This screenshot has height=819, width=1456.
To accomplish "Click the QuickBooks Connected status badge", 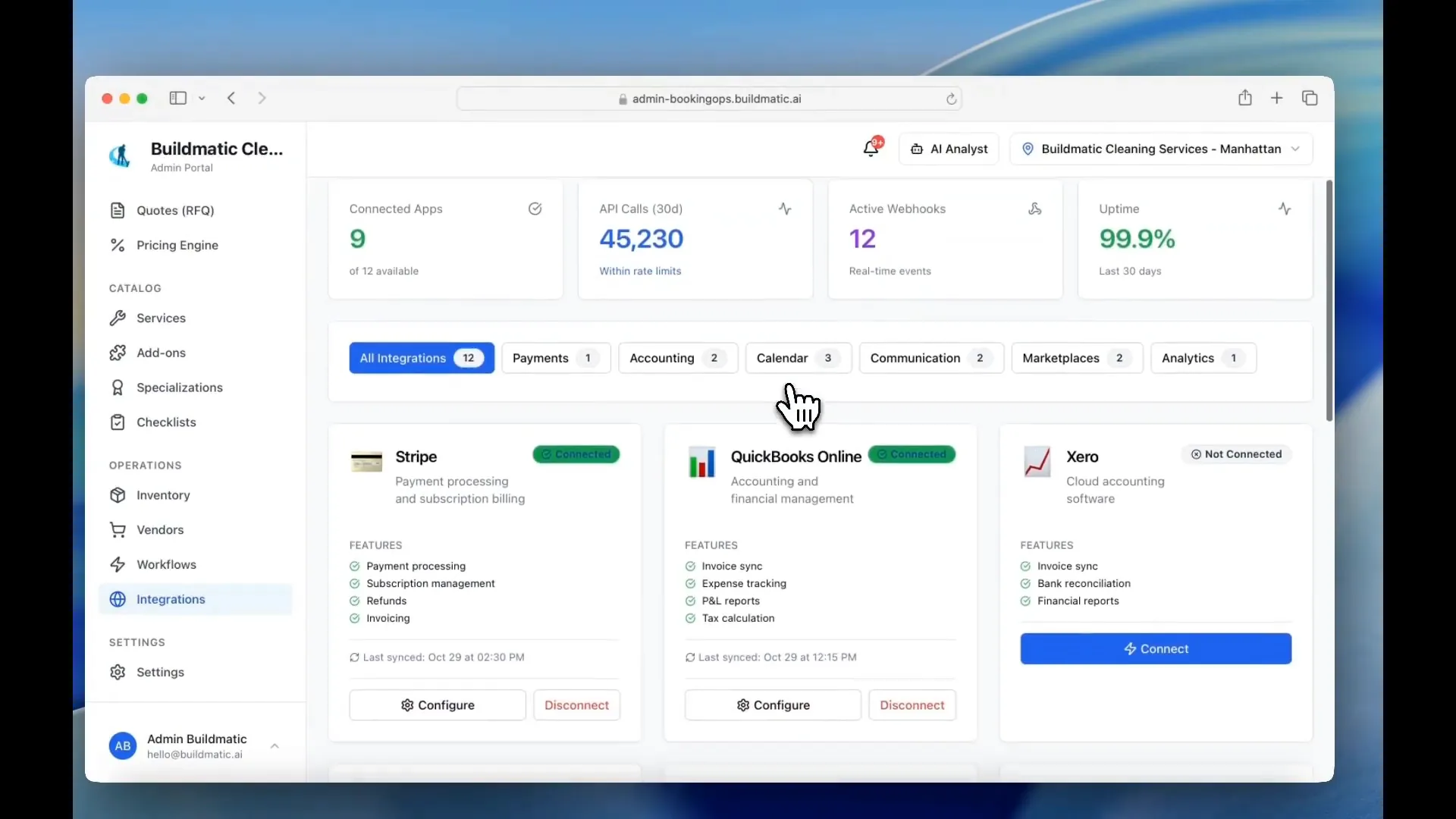I will (x=912, y=454).
